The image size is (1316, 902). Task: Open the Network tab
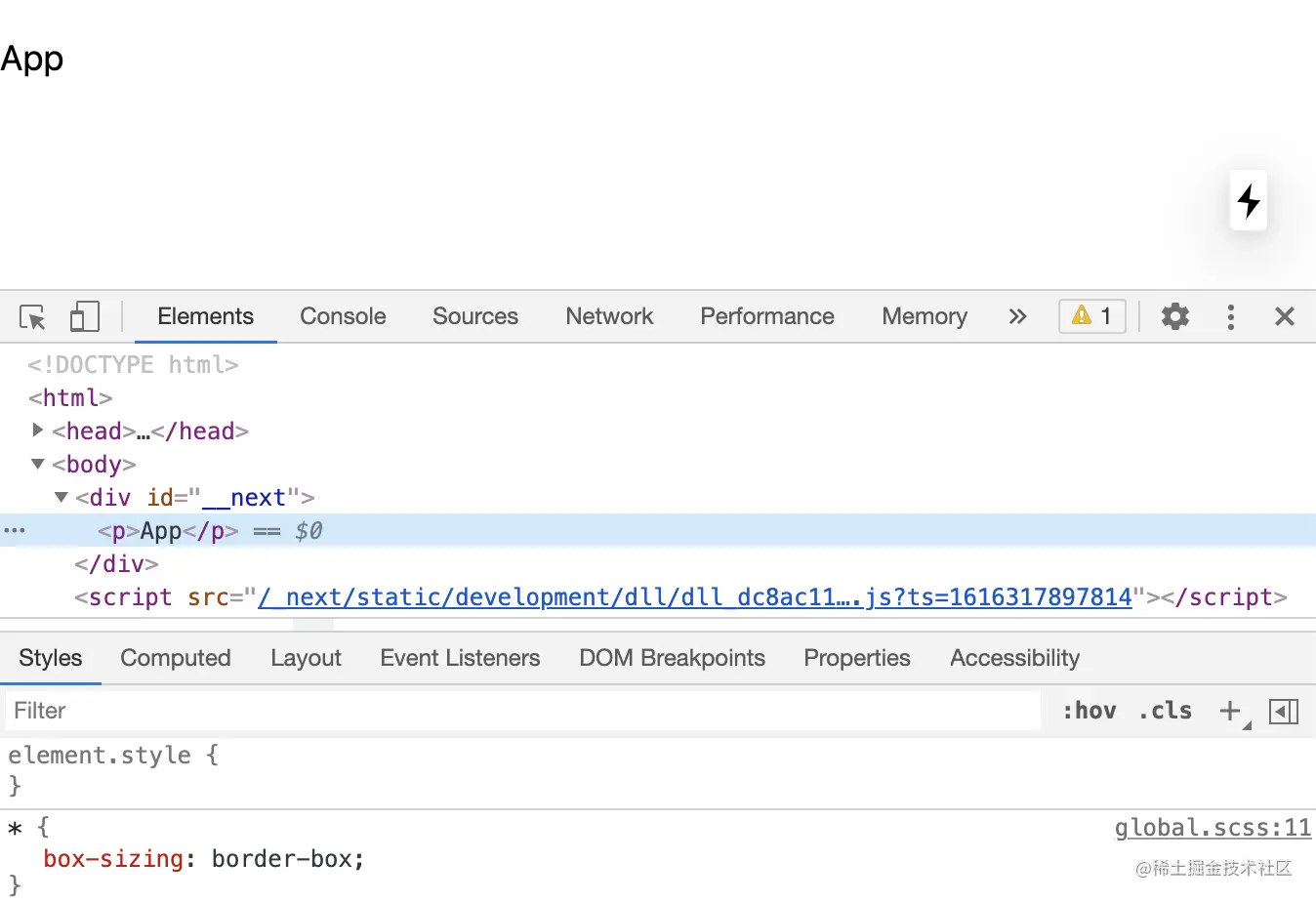point(609,316)
